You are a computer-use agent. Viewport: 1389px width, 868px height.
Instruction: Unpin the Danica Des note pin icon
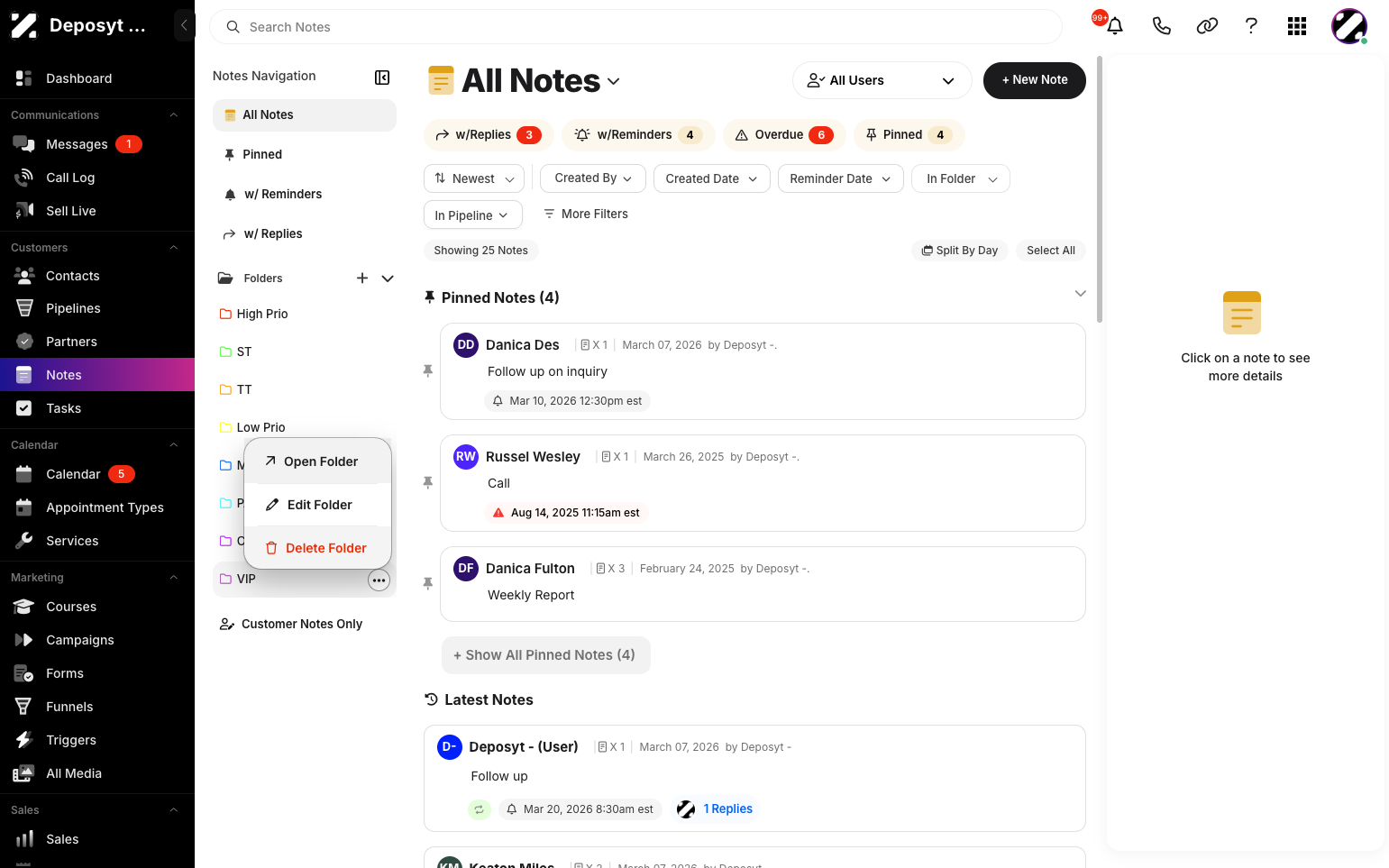click(x=428, y=371)
